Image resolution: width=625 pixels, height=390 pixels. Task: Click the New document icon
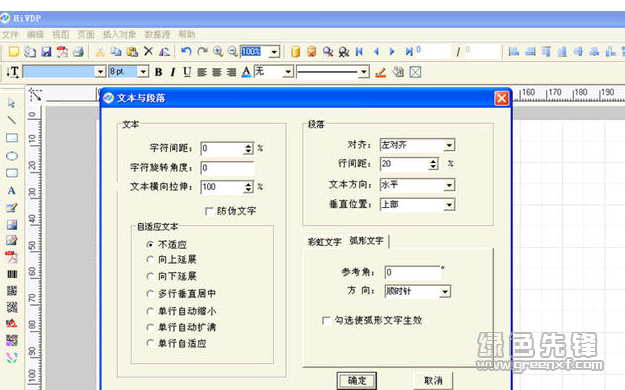tap(14, 51)
